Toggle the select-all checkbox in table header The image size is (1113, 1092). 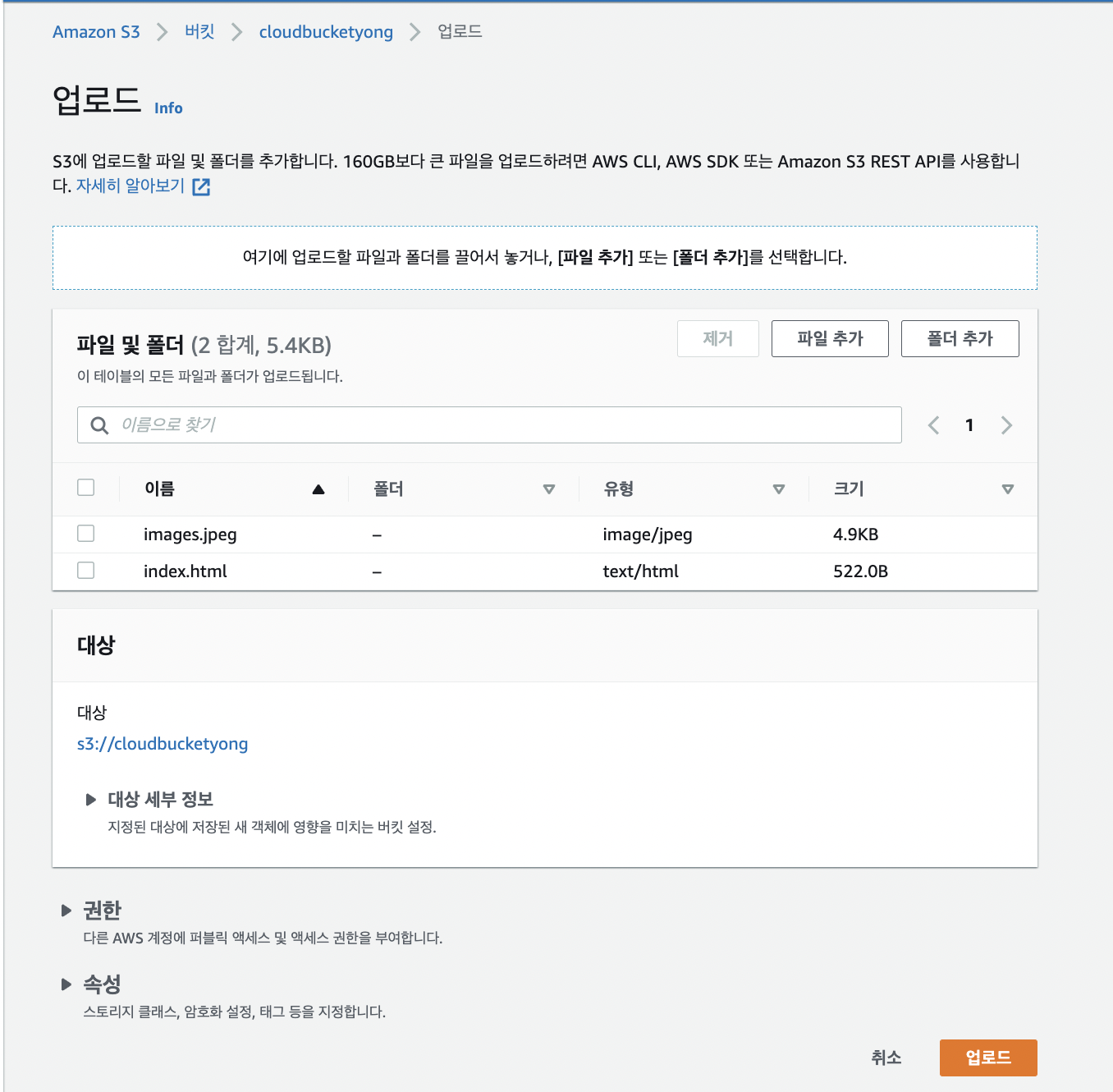(86, 488)
